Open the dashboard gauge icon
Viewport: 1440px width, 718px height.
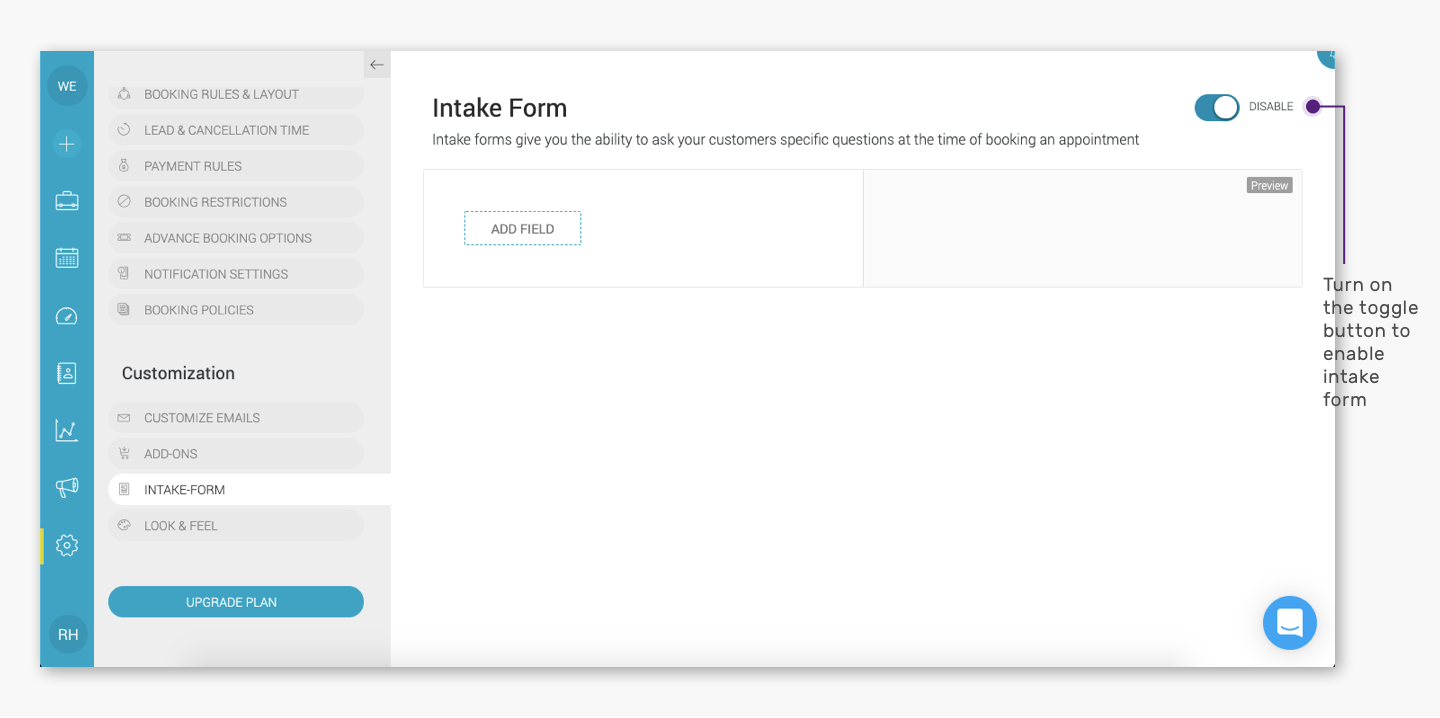(66, 315)
